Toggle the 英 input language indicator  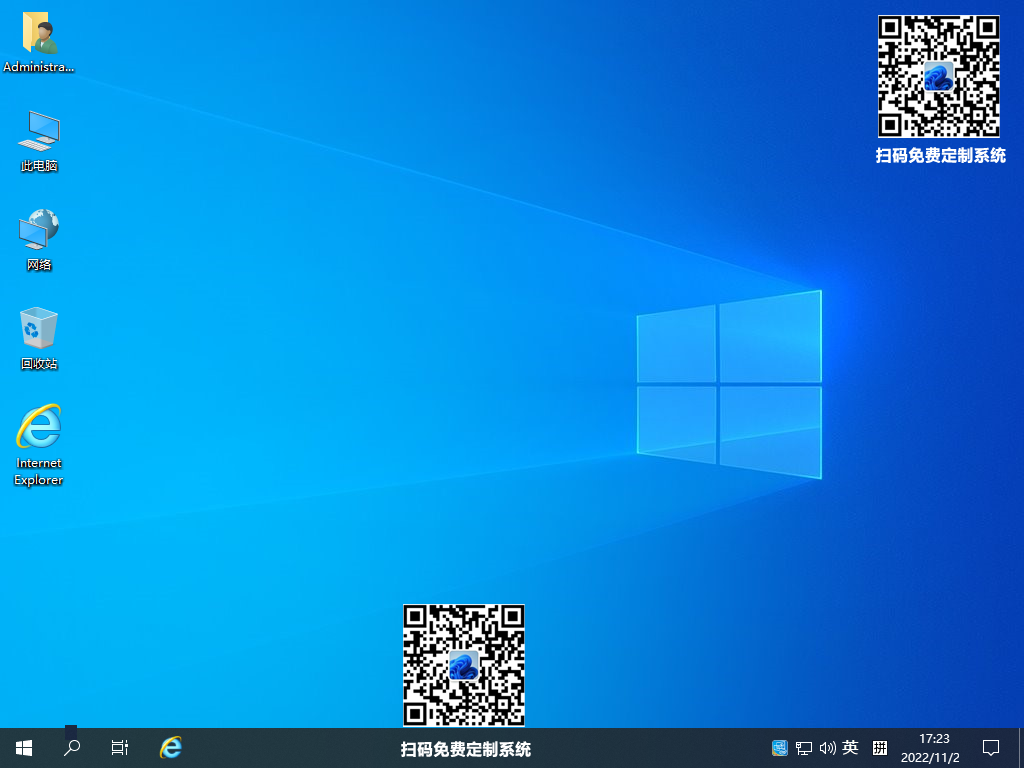tap(850, 748)
